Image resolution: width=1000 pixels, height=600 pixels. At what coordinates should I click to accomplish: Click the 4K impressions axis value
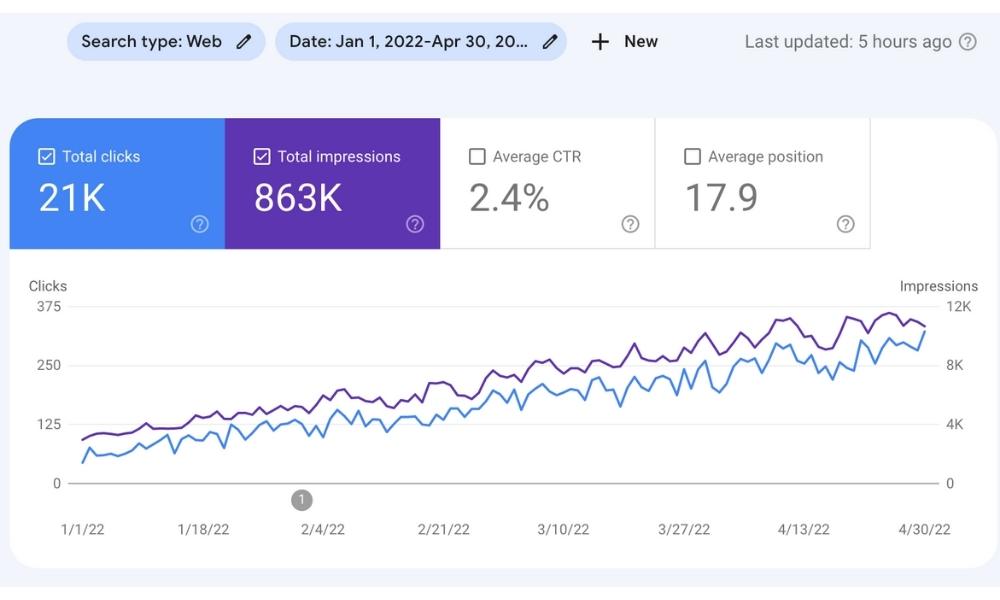(x=955, y=425)
